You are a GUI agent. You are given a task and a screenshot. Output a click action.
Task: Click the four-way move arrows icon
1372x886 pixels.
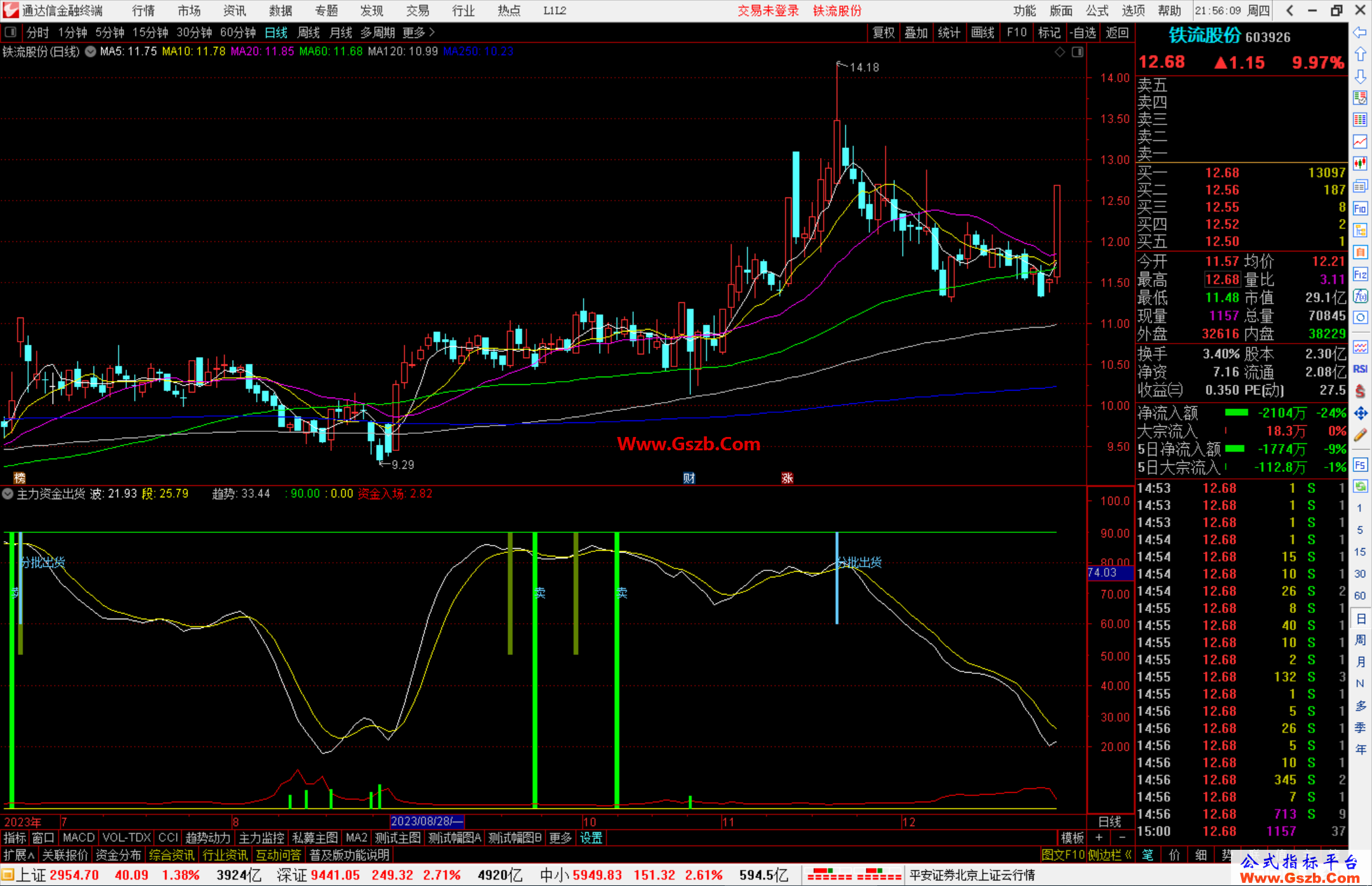coord(1360,413)
